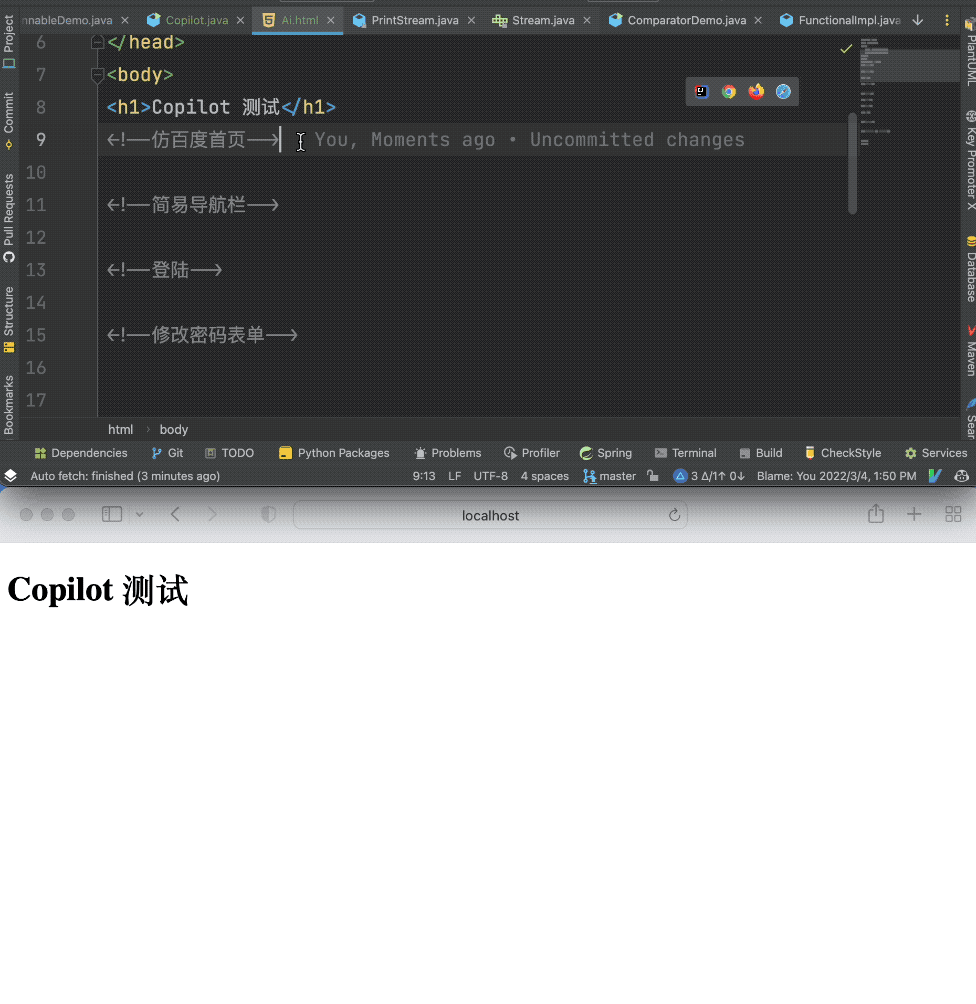Open the Structure tool window
The height and width of the screenshot is (1004, 976).
(9, 319)
